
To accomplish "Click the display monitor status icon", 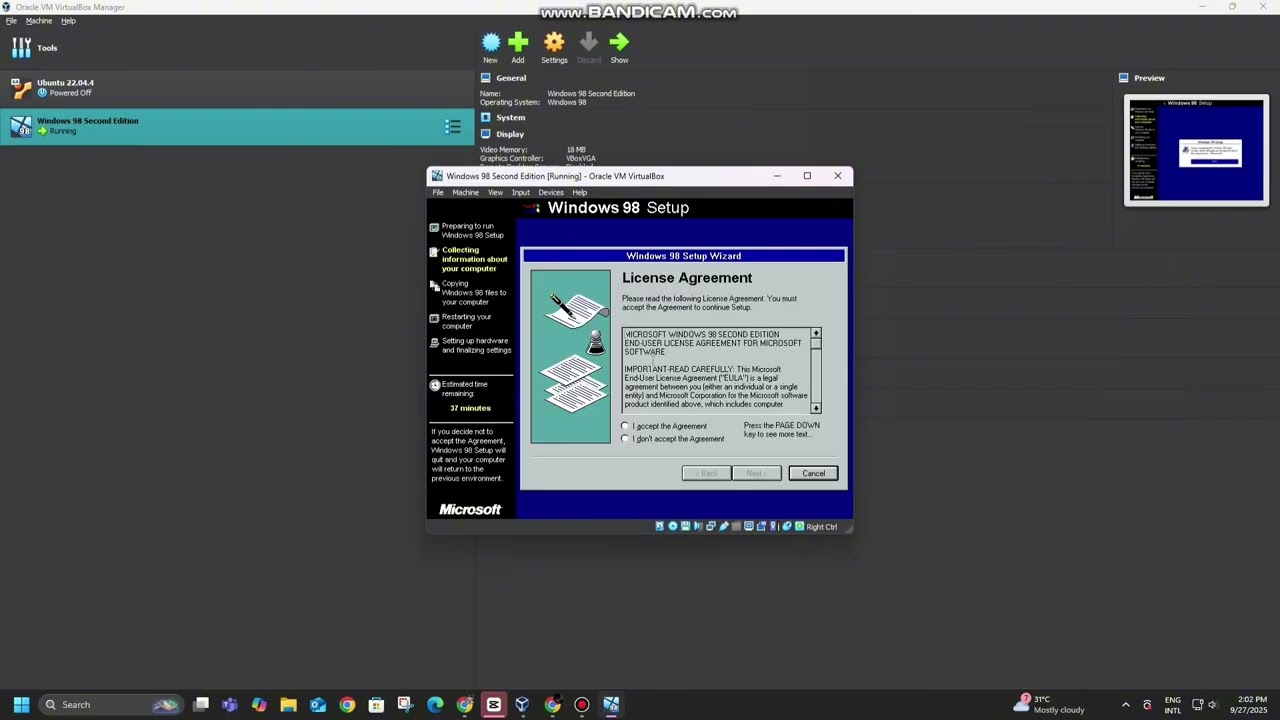I will click(749, 526).
